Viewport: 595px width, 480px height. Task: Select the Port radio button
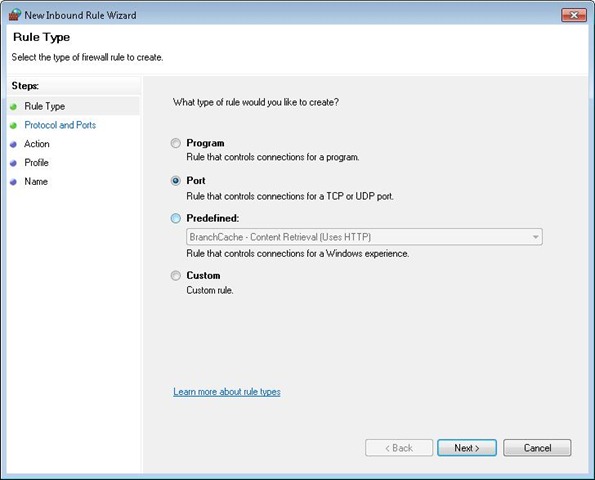point(175,181)
